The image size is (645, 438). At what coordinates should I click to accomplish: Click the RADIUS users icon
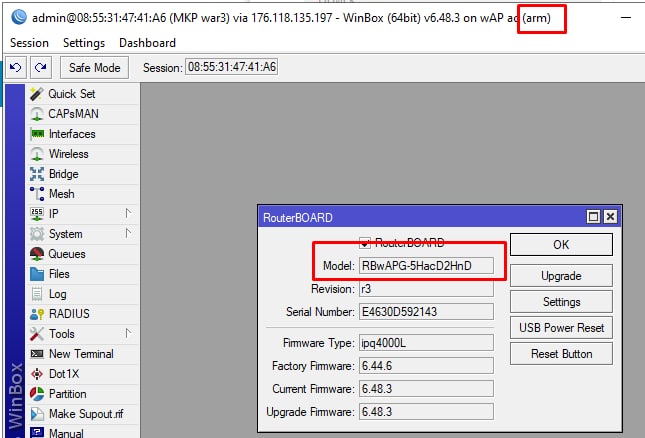[x=37, y=314]
